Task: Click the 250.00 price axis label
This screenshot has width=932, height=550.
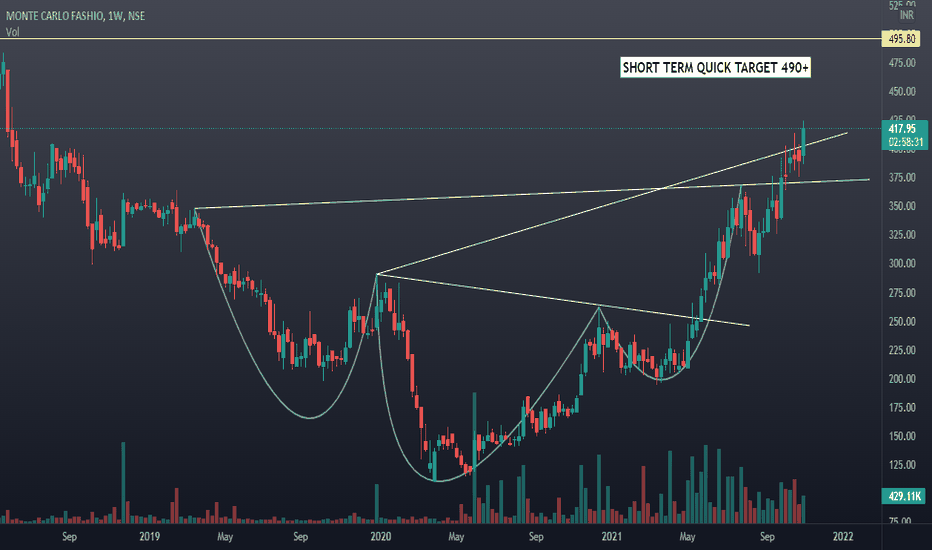Action: [902, 322]
